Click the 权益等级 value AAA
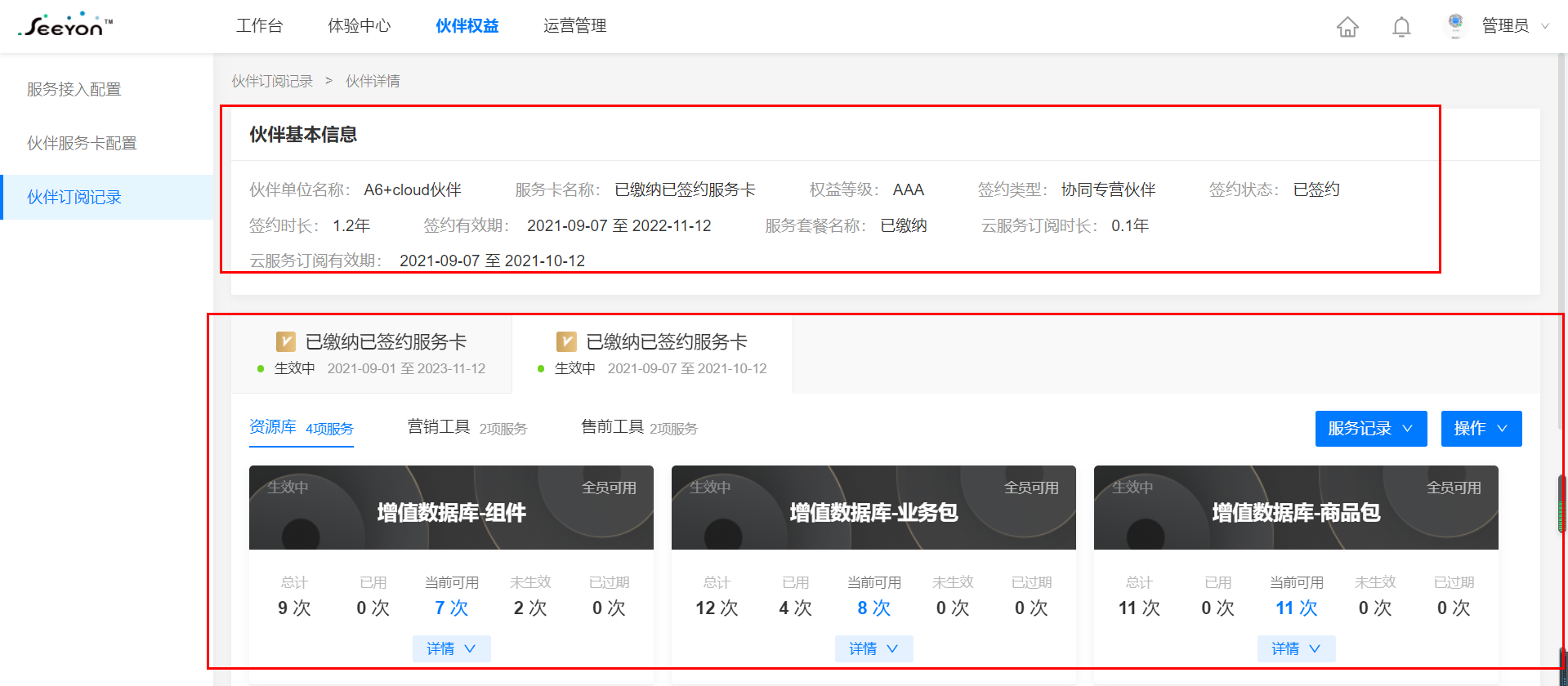The width and height of the screenshot is (1568, 686). click(909, 189)
